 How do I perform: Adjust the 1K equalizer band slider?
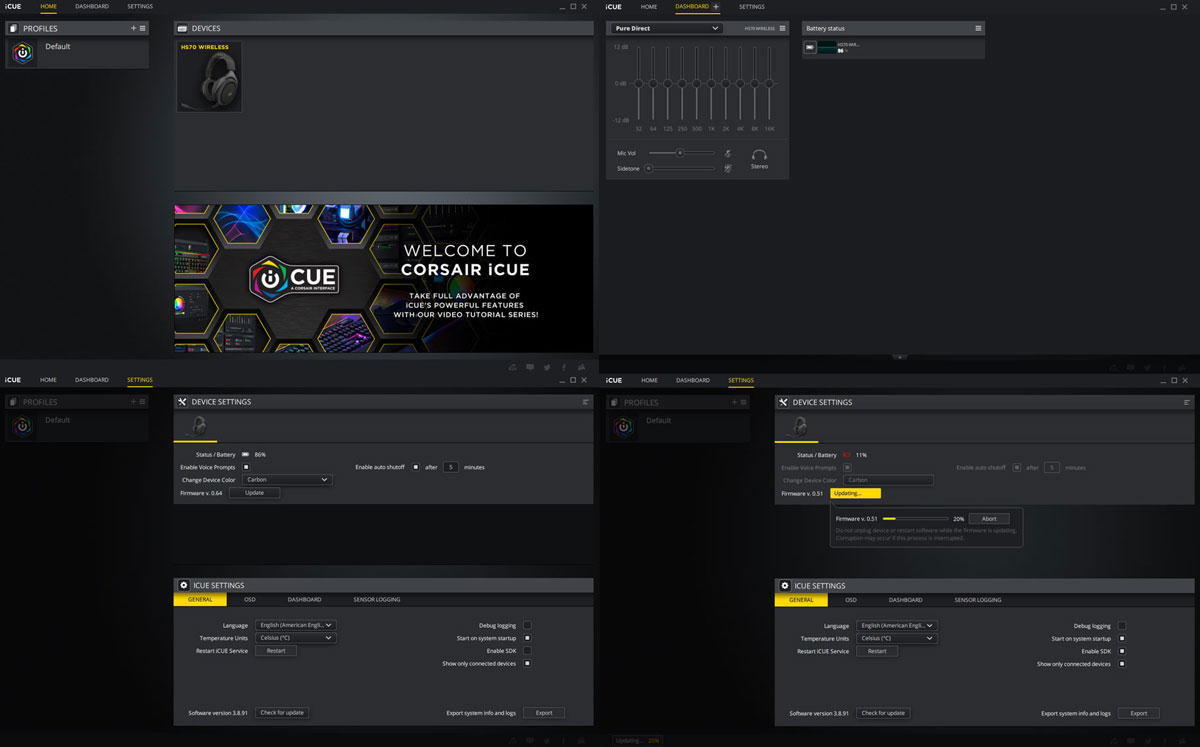click(x=711, y=84)
